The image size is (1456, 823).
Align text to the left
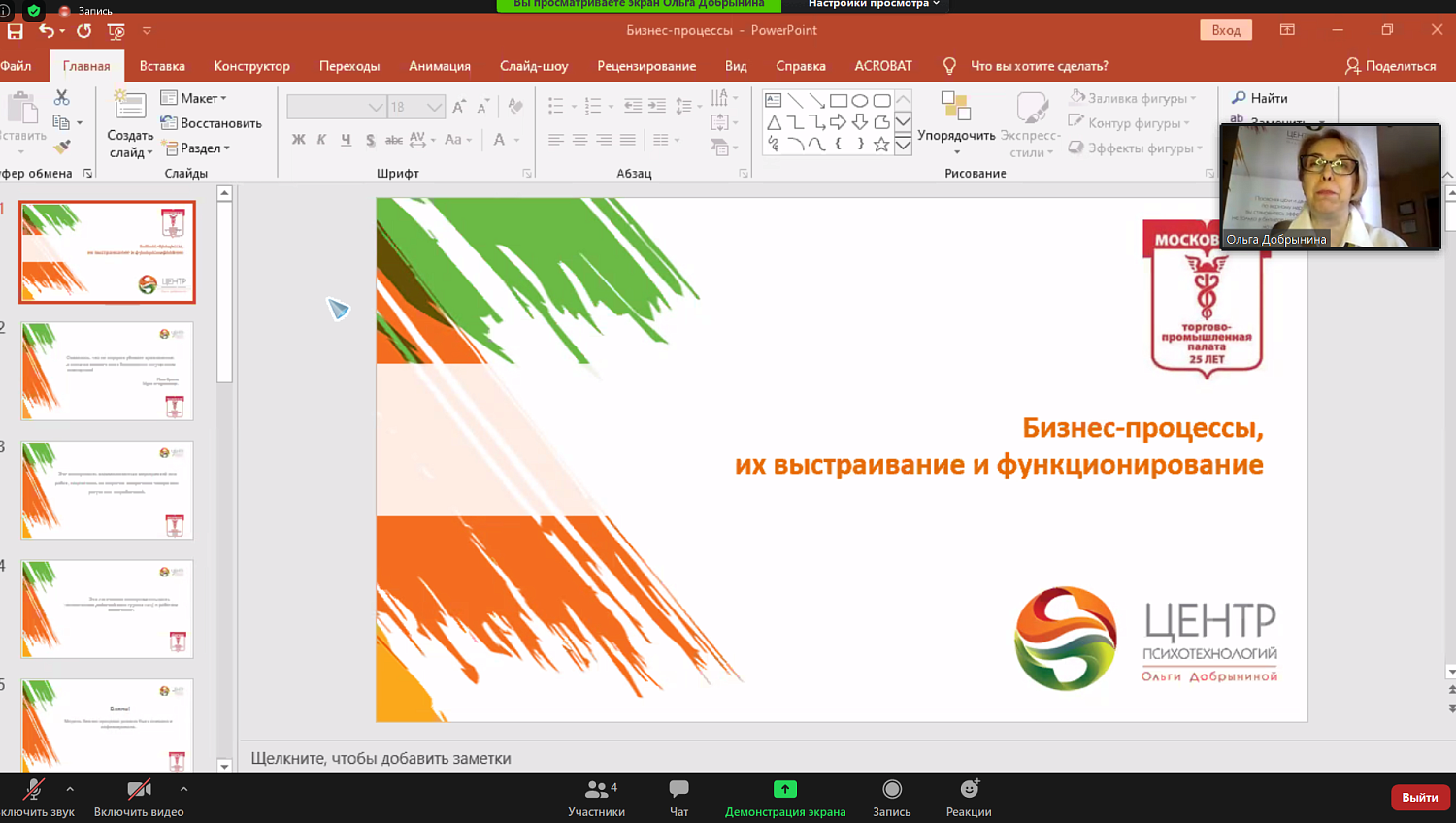tap(556, 140)
